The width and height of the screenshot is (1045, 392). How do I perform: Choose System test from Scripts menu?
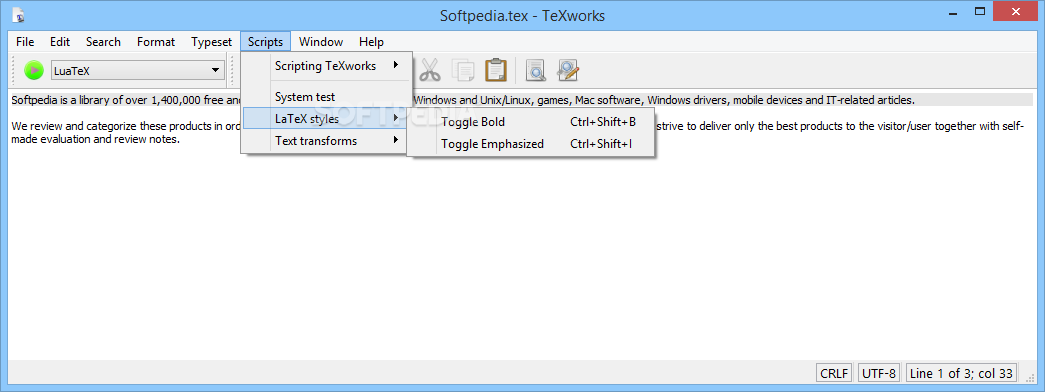click(327, 97)
